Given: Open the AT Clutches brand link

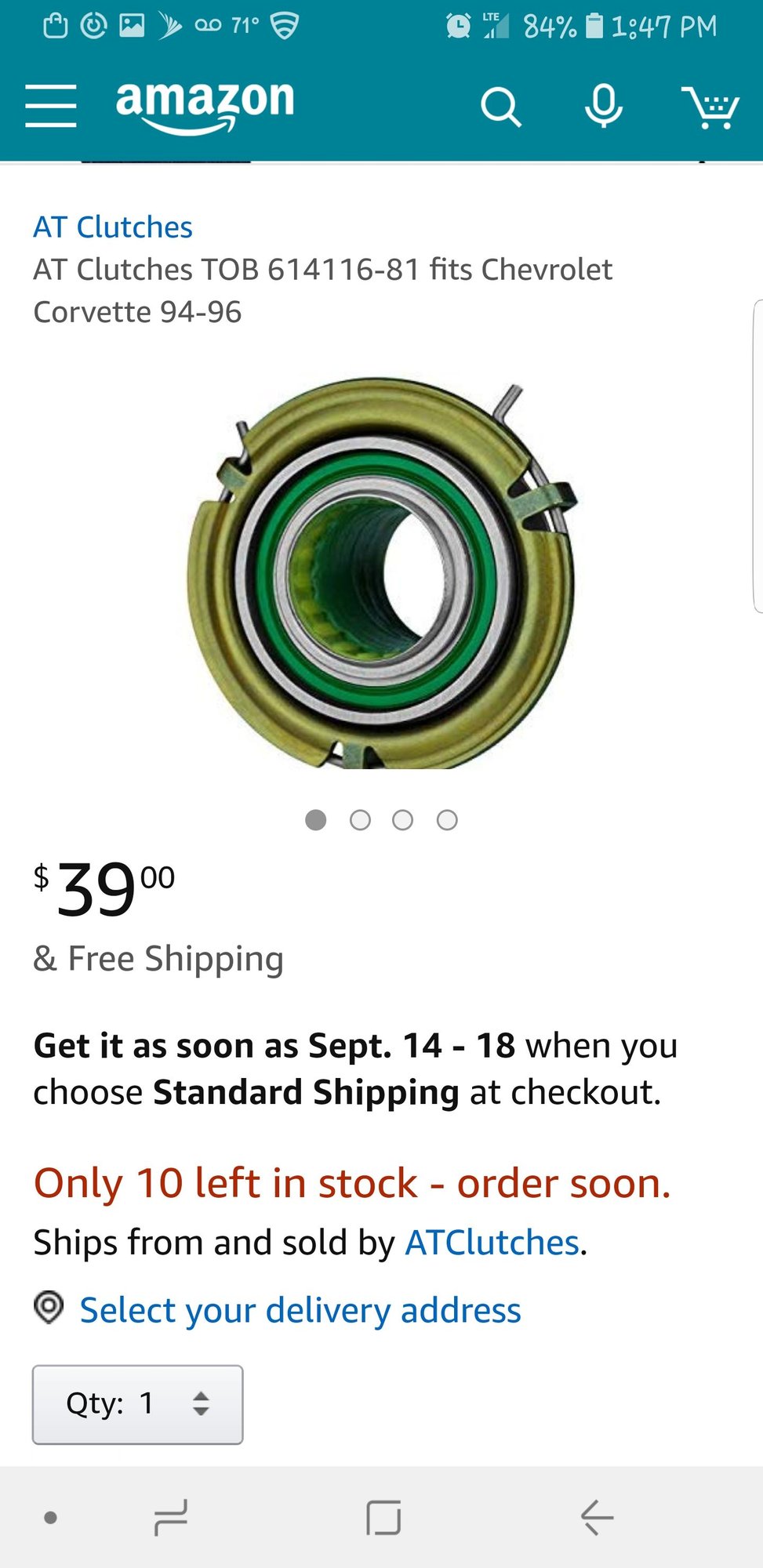Looking at the screenshot, I should click(x=113, y=227).
